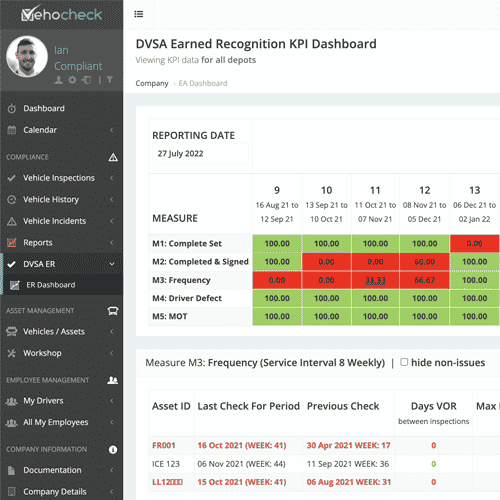The width and height of the screenshot is (500, 500).
Task: Open asset FR001 link
Action: click(x=164, y=445)
